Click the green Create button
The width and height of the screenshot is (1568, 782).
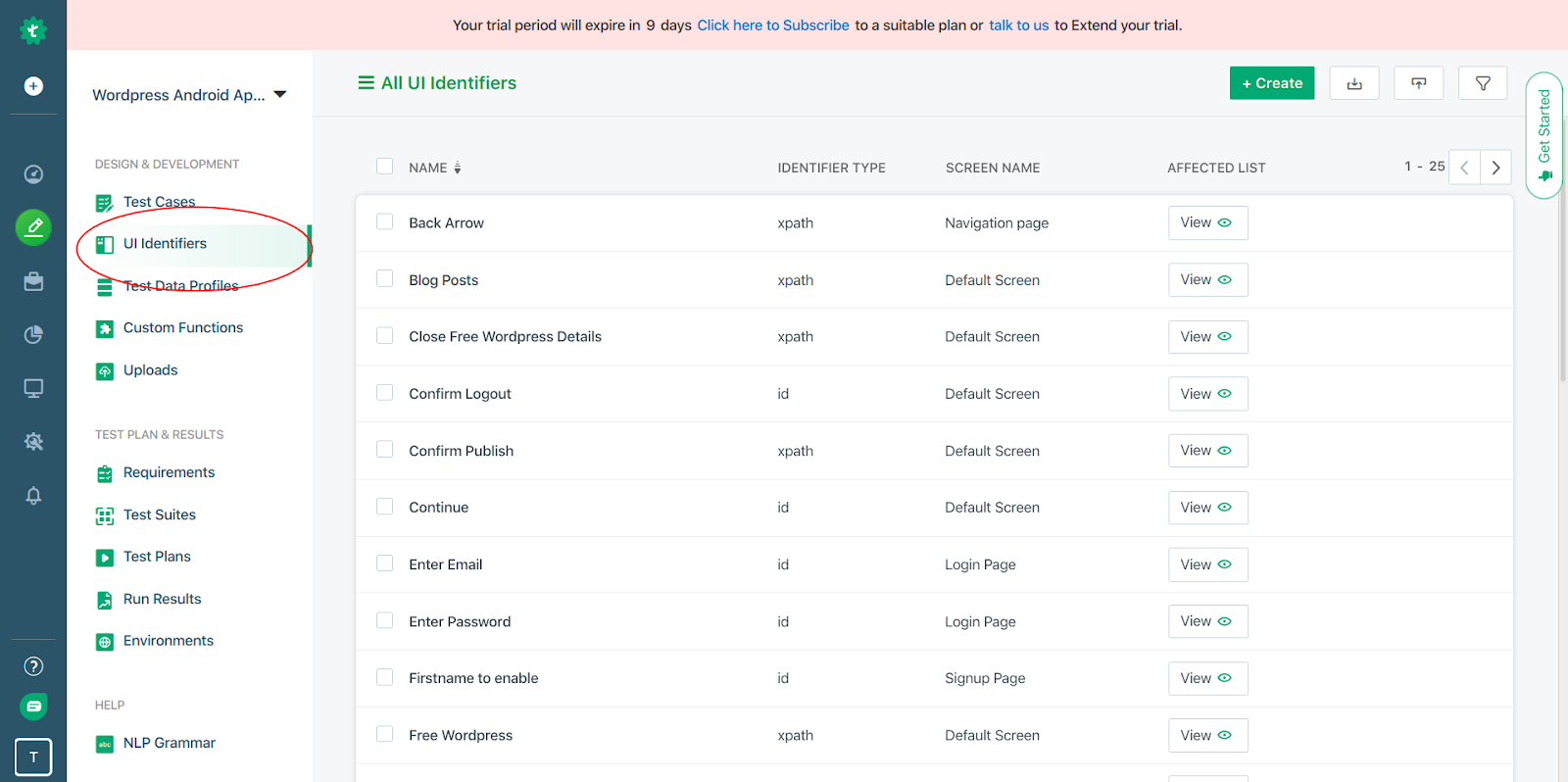pos(1272,83)
